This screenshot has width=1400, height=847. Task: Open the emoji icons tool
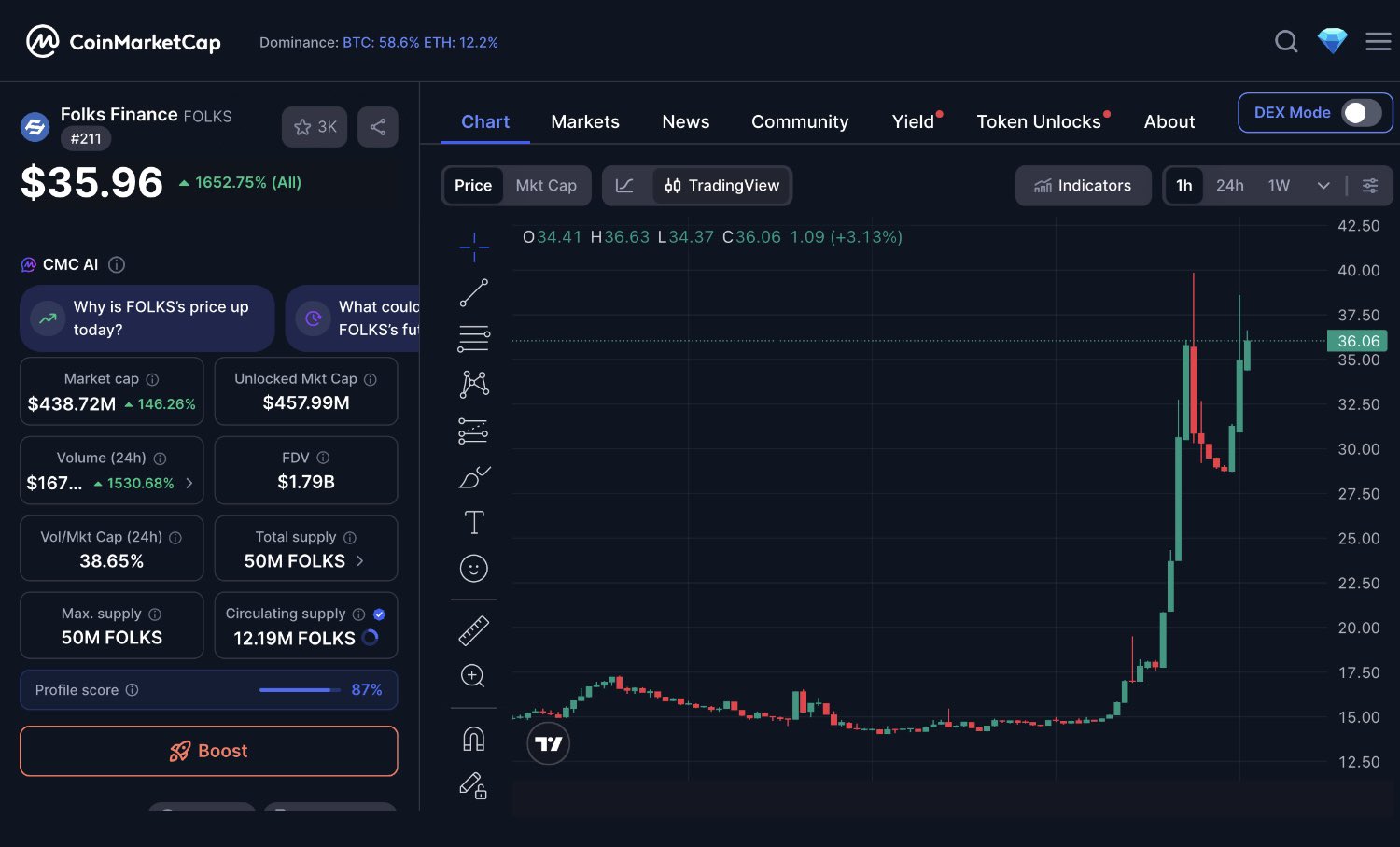click(474, 569)
